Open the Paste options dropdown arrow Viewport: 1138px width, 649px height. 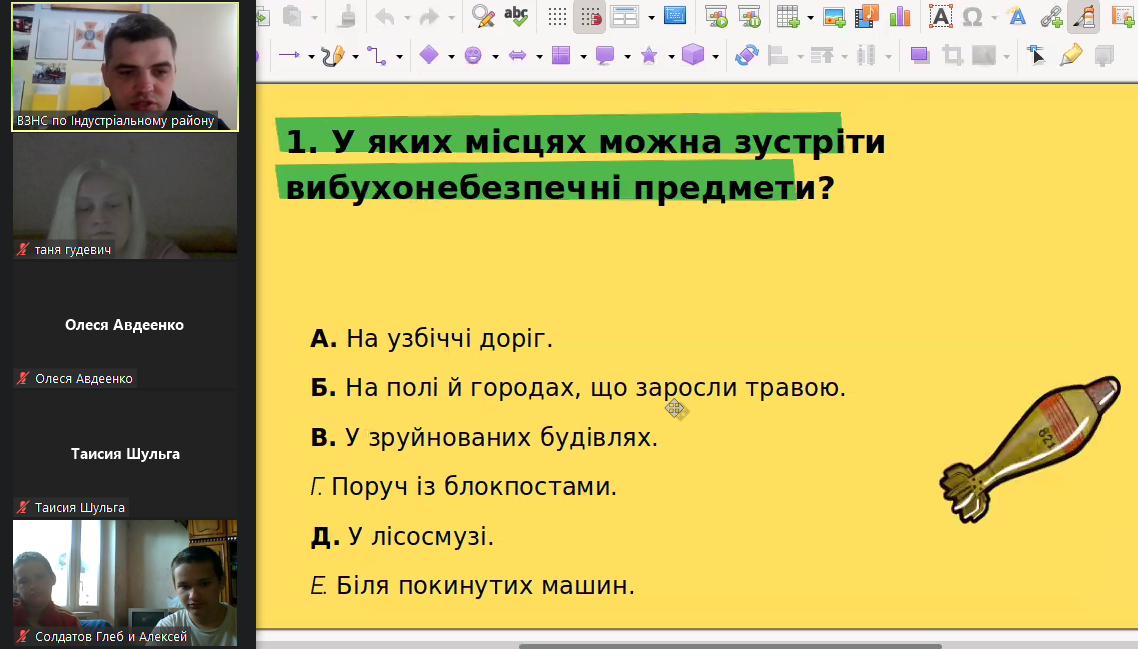click(x=314, y=17)
